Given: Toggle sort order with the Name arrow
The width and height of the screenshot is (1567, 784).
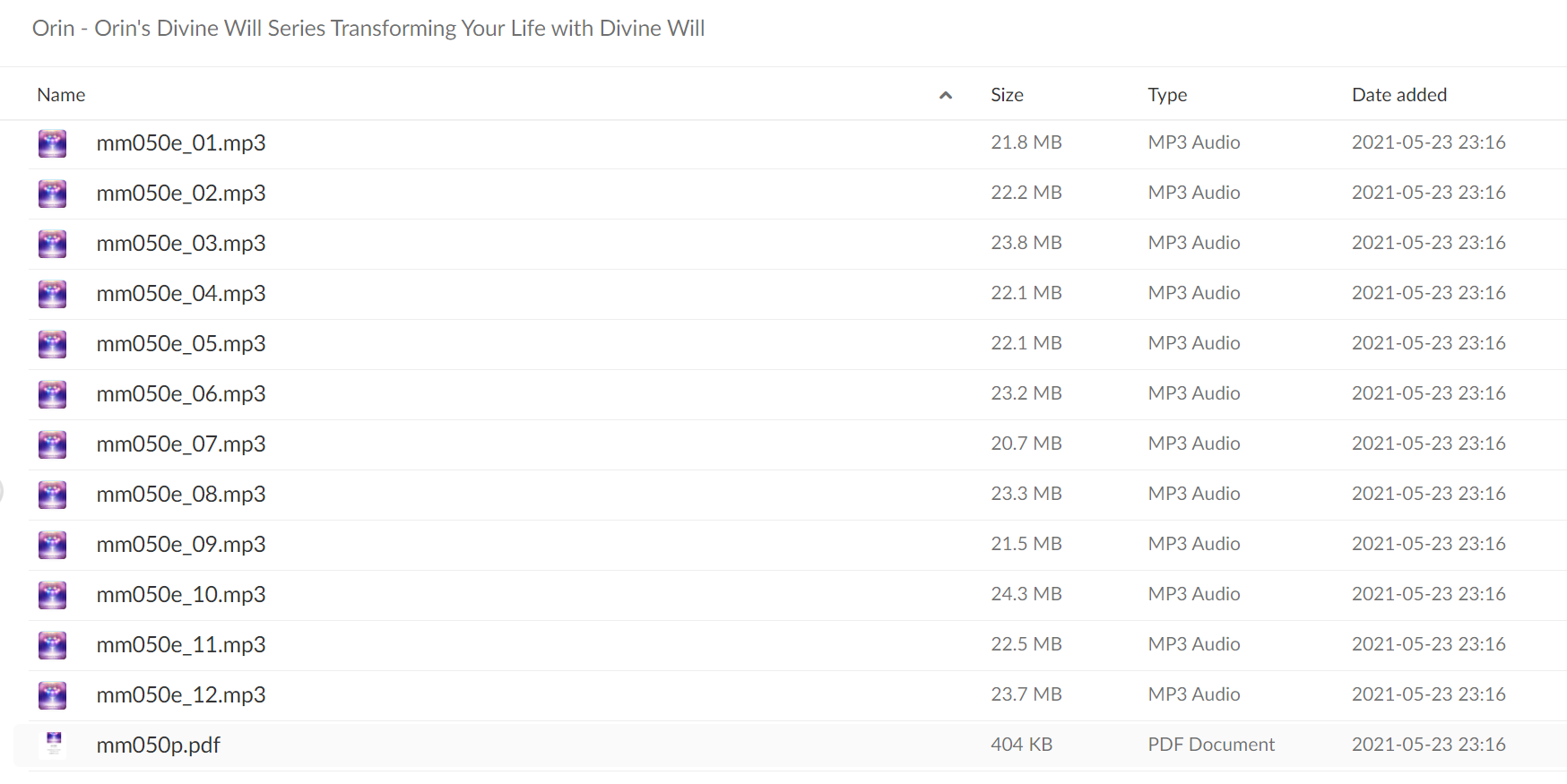Looking at the screenshot, I should [945, 95].
